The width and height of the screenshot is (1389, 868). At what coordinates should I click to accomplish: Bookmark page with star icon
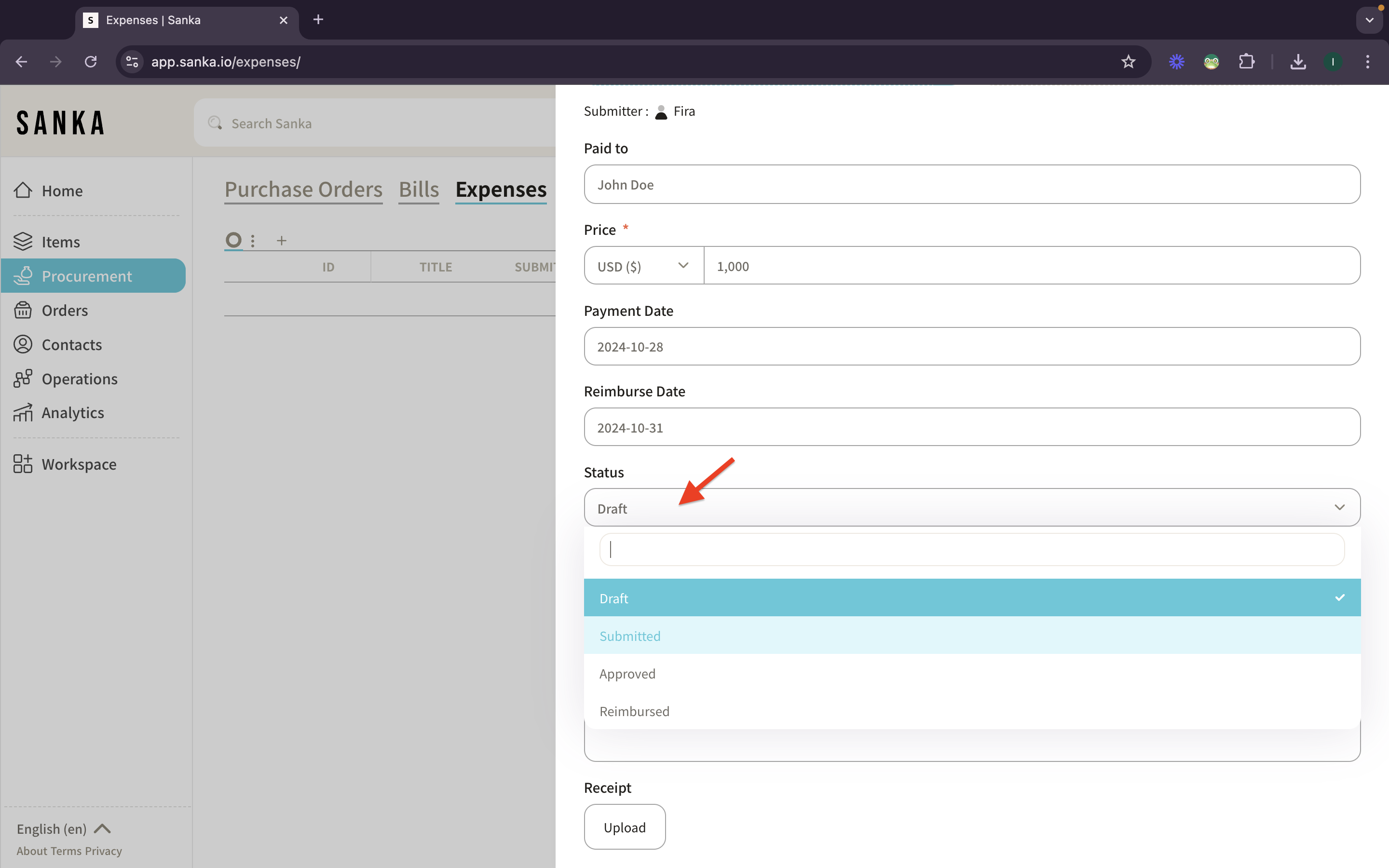pos(1128,61)
